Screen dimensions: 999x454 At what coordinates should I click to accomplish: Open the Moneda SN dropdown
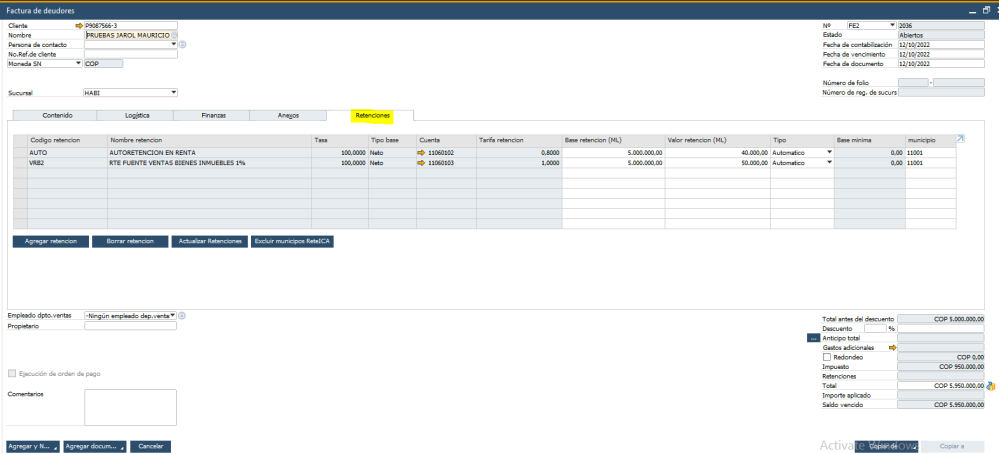(78, 63)
